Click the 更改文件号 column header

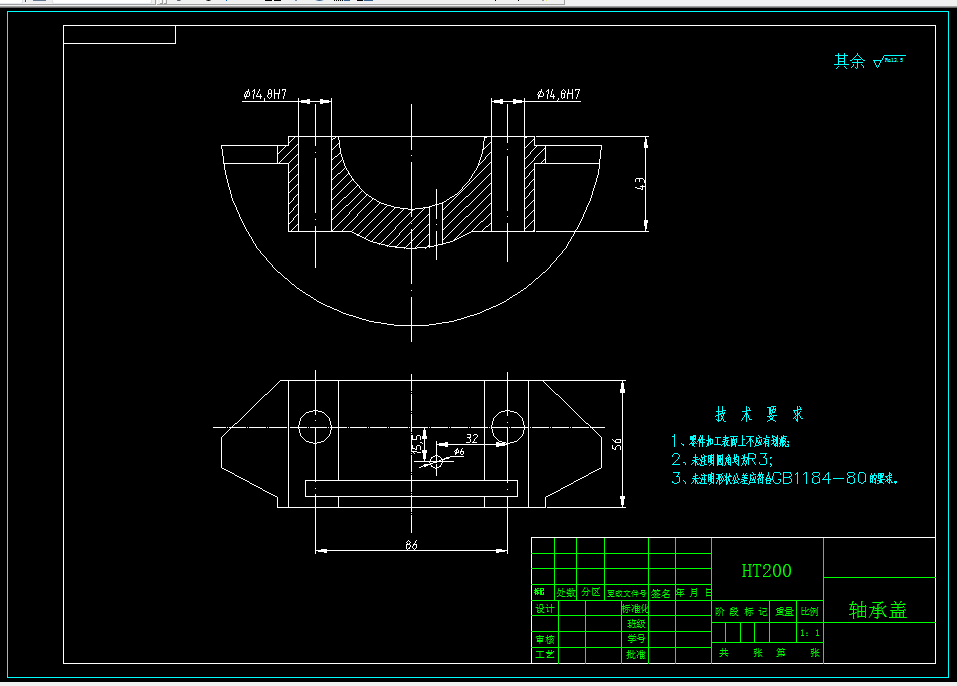pyautogui.click(x=627, y=593)
